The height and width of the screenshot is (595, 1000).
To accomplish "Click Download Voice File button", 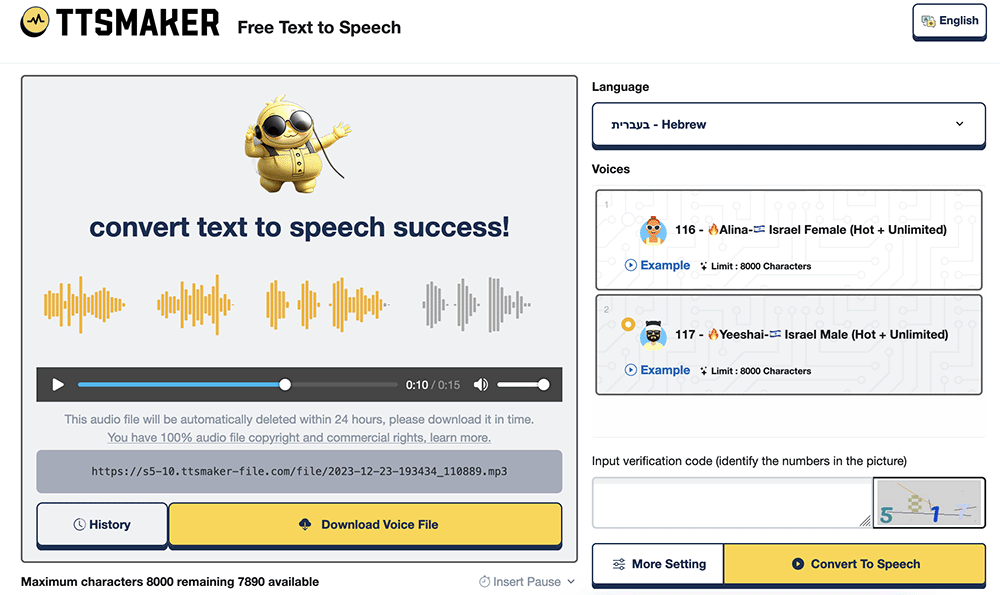I will click(365, 524).
